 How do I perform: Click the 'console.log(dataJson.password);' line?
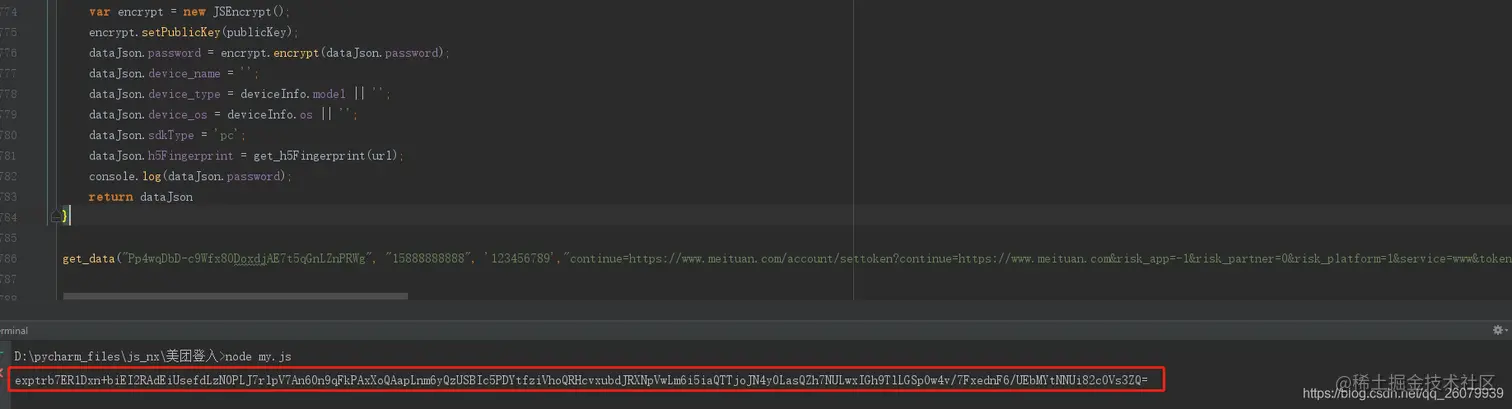(190, 176)
